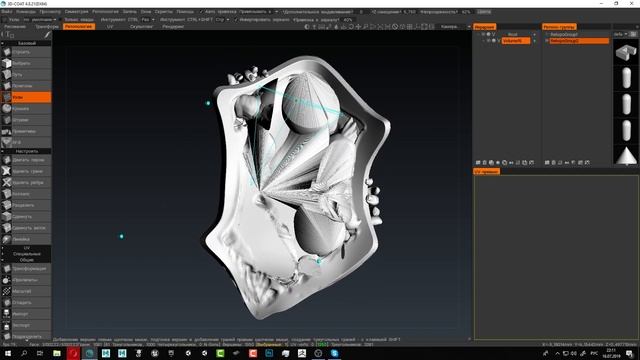Select the RFill tool
Screen dimensions: 640x360
26,142
